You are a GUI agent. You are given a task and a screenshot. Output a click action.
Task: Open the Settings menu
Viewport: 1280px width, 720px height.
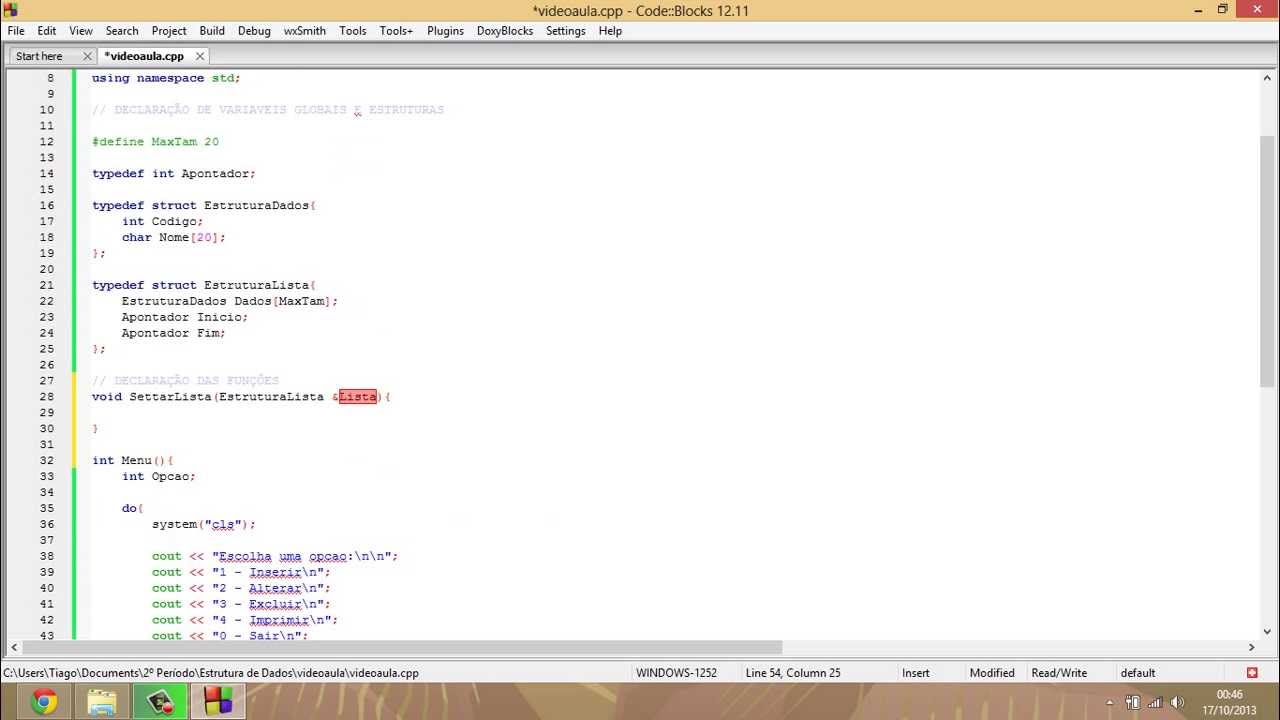coord(565,31)
